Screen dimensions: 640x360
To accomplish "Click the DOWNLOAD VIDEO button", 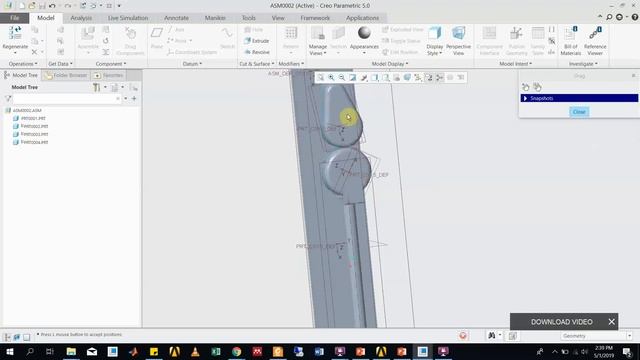I will [x=562, y=322].
